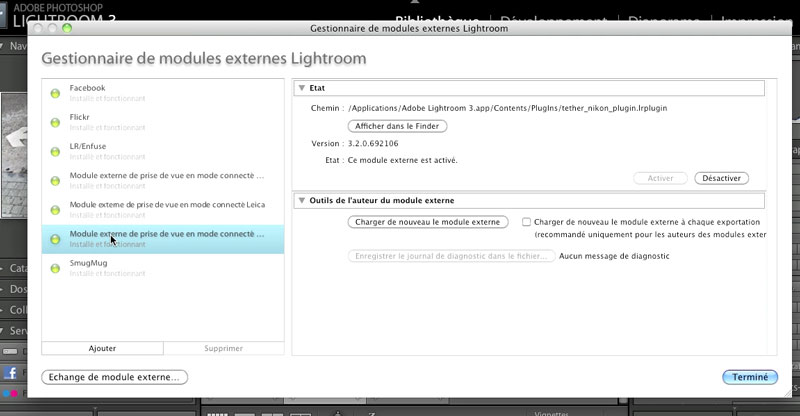Click the greyed-out Activer button
Screen dimensions: 800x416
660,178
